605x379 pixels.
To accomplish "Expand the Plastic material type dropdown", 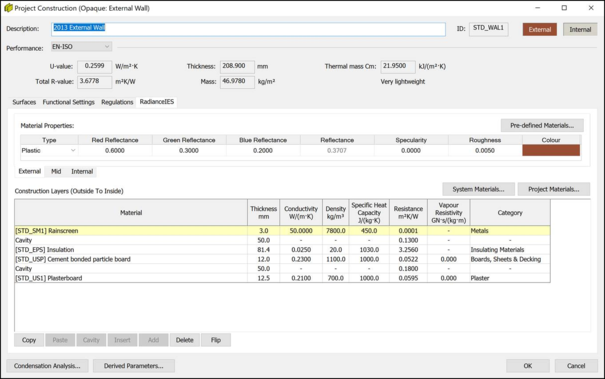I will coord(49,151).
